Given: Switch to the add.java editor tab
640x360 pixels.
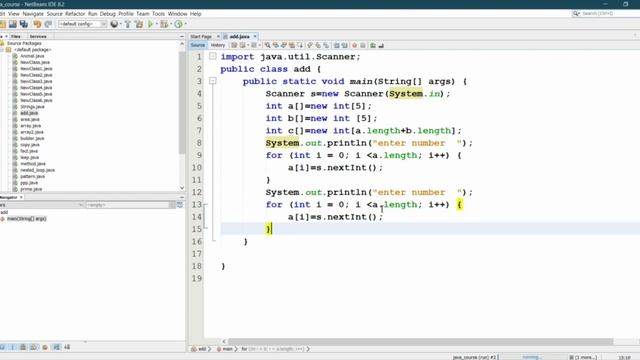Looking at the screenshot, I should click(239, 36).
